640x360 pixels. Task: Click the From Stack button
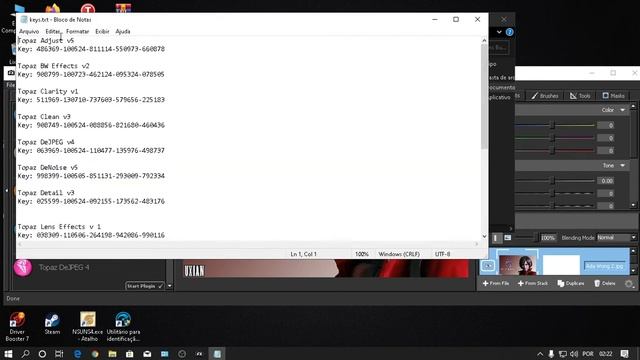tap(533, 283)
